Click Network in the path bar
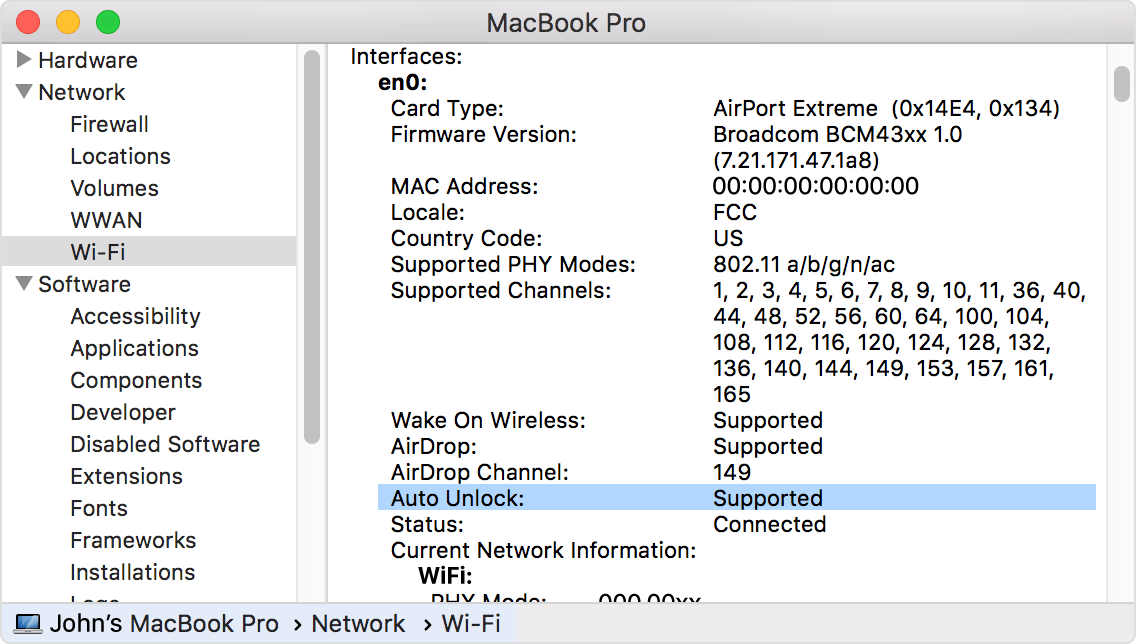The width and height of the screenshot is (1136, 644). 358,624
